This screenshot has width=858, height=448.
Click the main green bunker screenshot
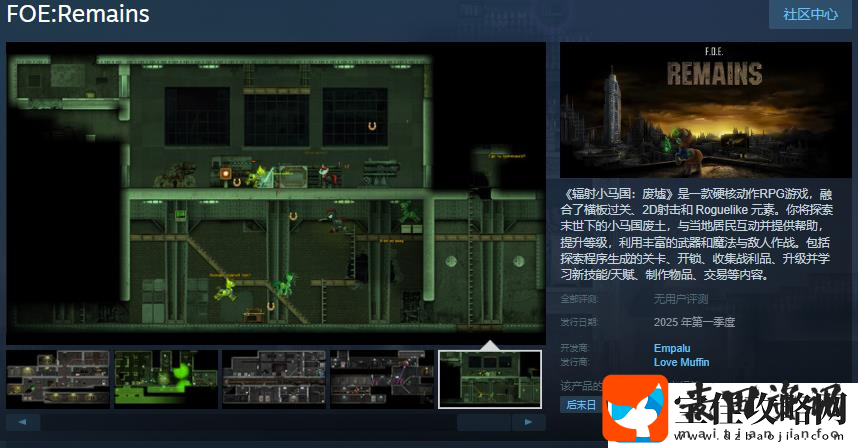[276, 193]
